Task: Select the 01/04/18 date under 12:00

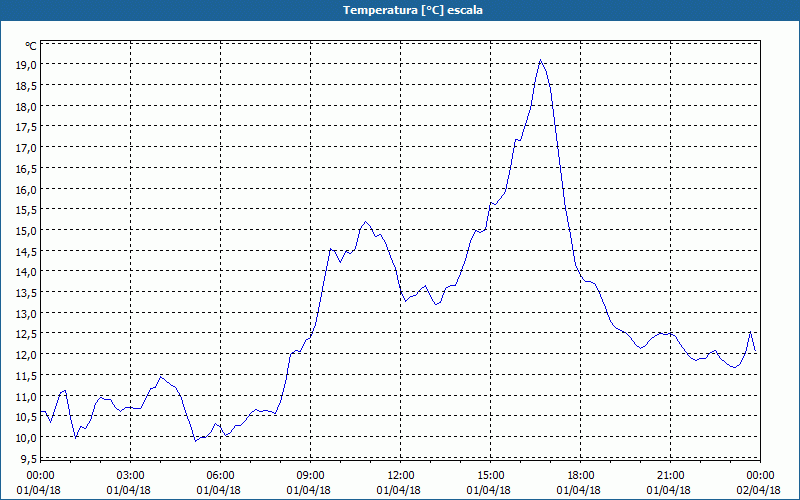Action: [x=398, y=490]
